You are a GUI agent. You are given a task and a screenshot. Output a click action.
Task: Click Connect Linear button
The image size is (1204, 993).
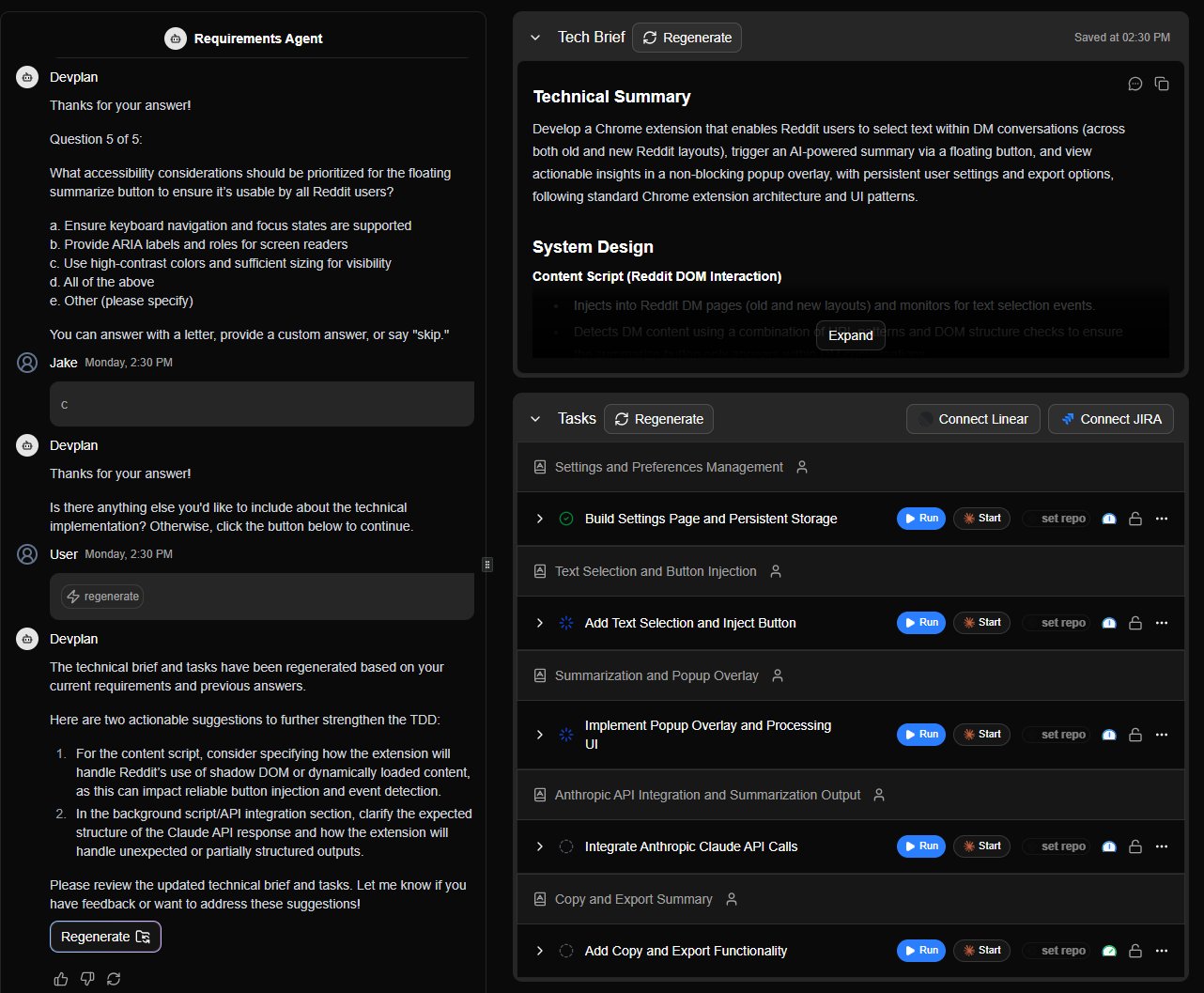coord(973,419)
